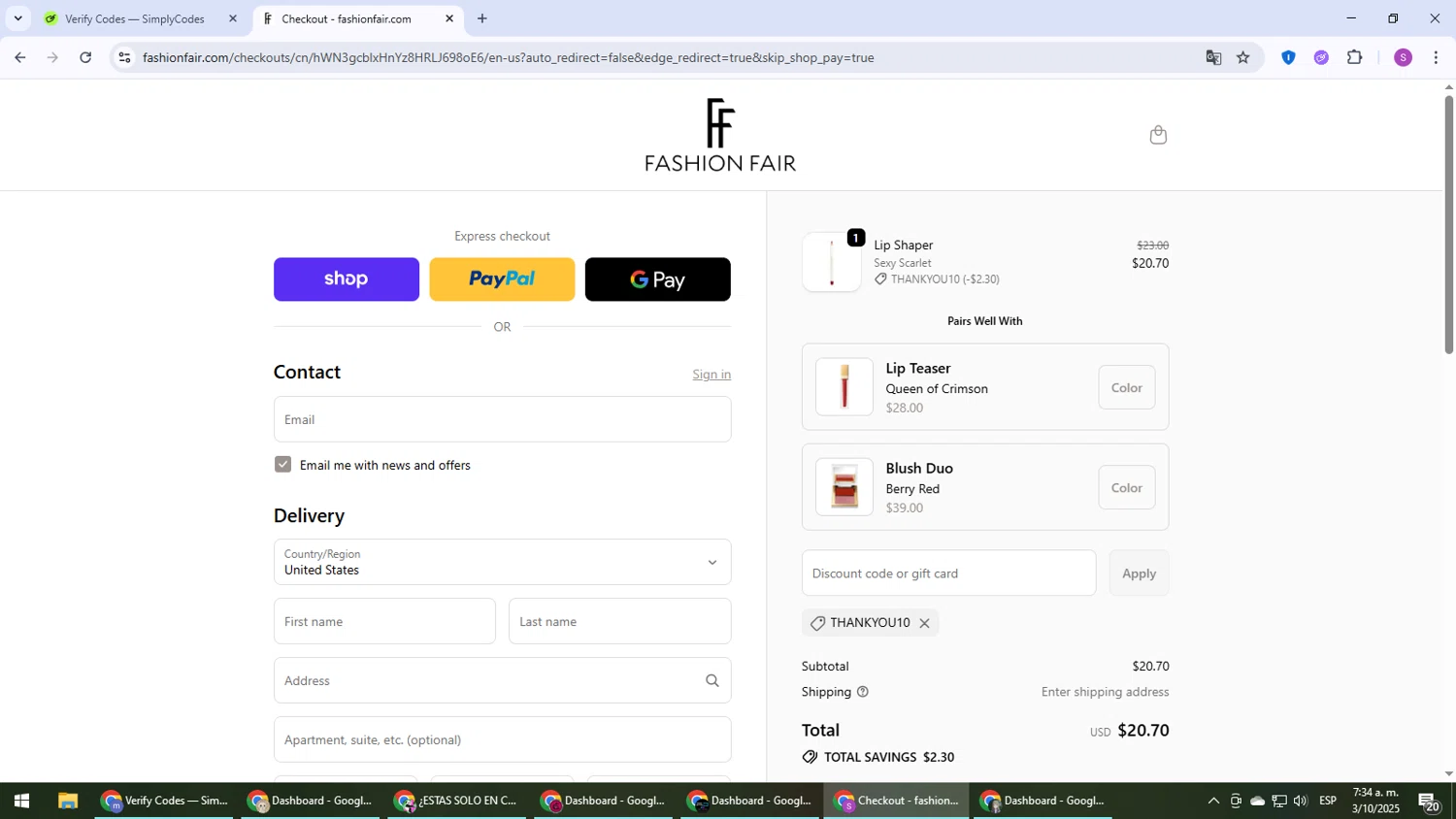Viewport: 1456px width, 819px height.
Task: Click the Enter shipping address text
Action: (x=1105, y=692)
